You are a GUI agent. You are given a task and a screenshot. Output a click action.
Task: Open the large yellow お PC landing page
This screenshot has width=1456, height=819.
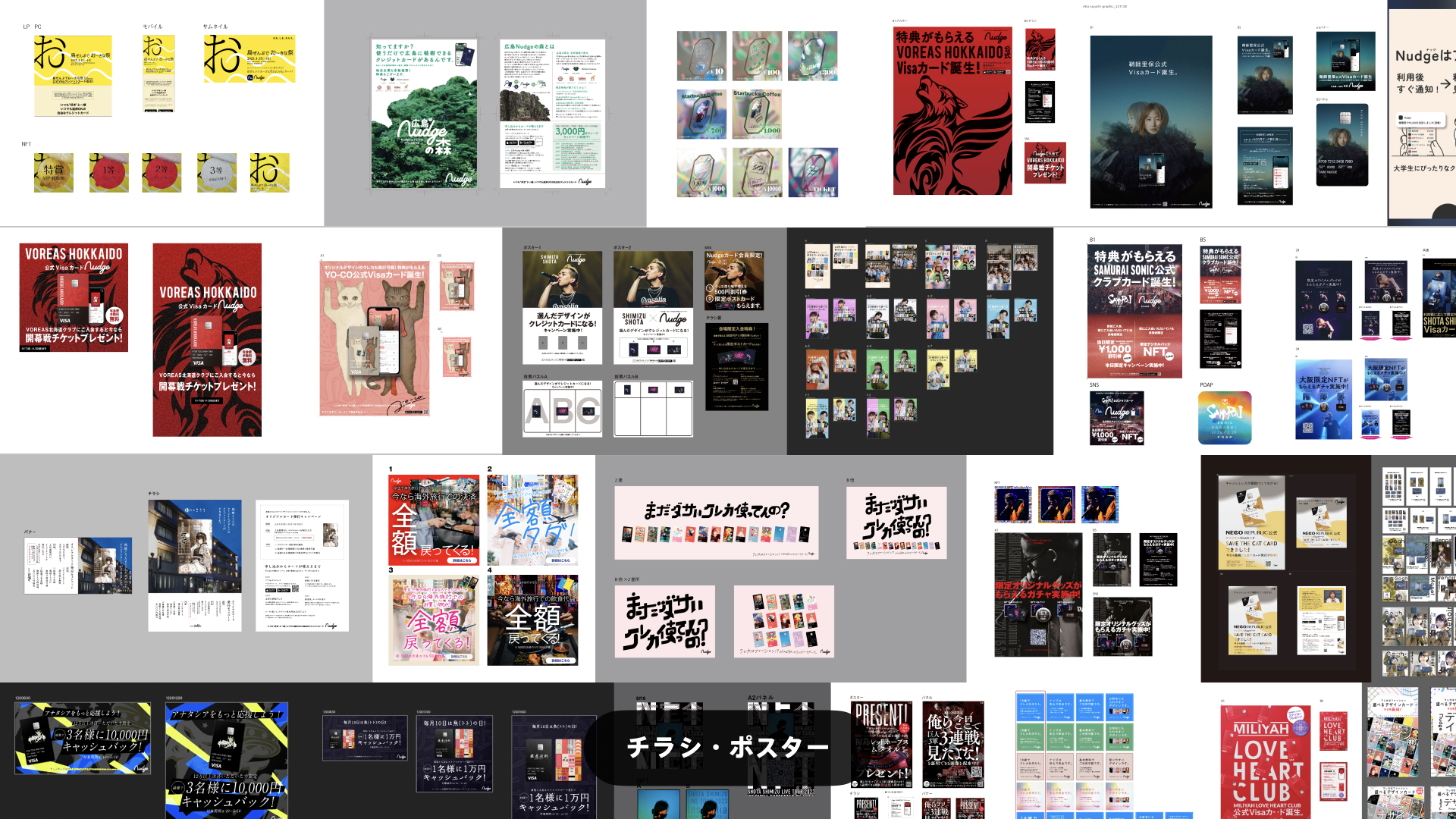tap(73, 76)
